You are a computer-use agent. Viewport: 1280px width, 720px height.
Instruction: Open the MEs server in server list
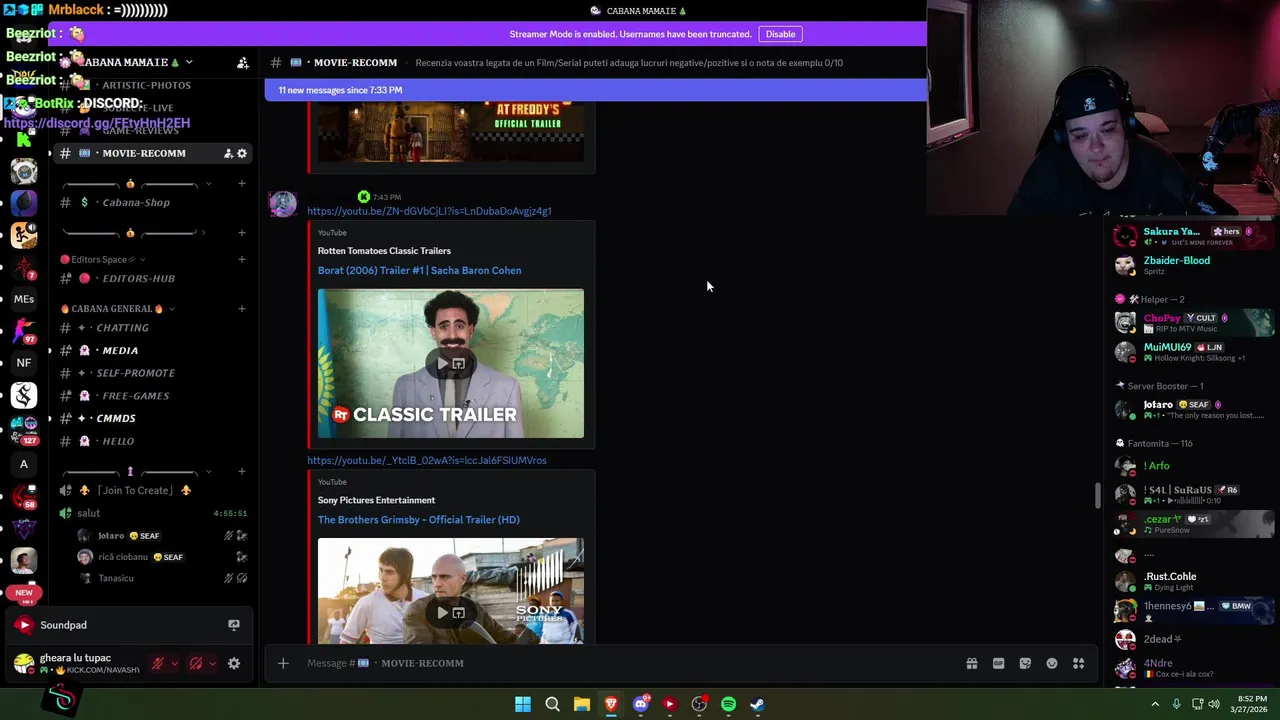pos(24,299)
